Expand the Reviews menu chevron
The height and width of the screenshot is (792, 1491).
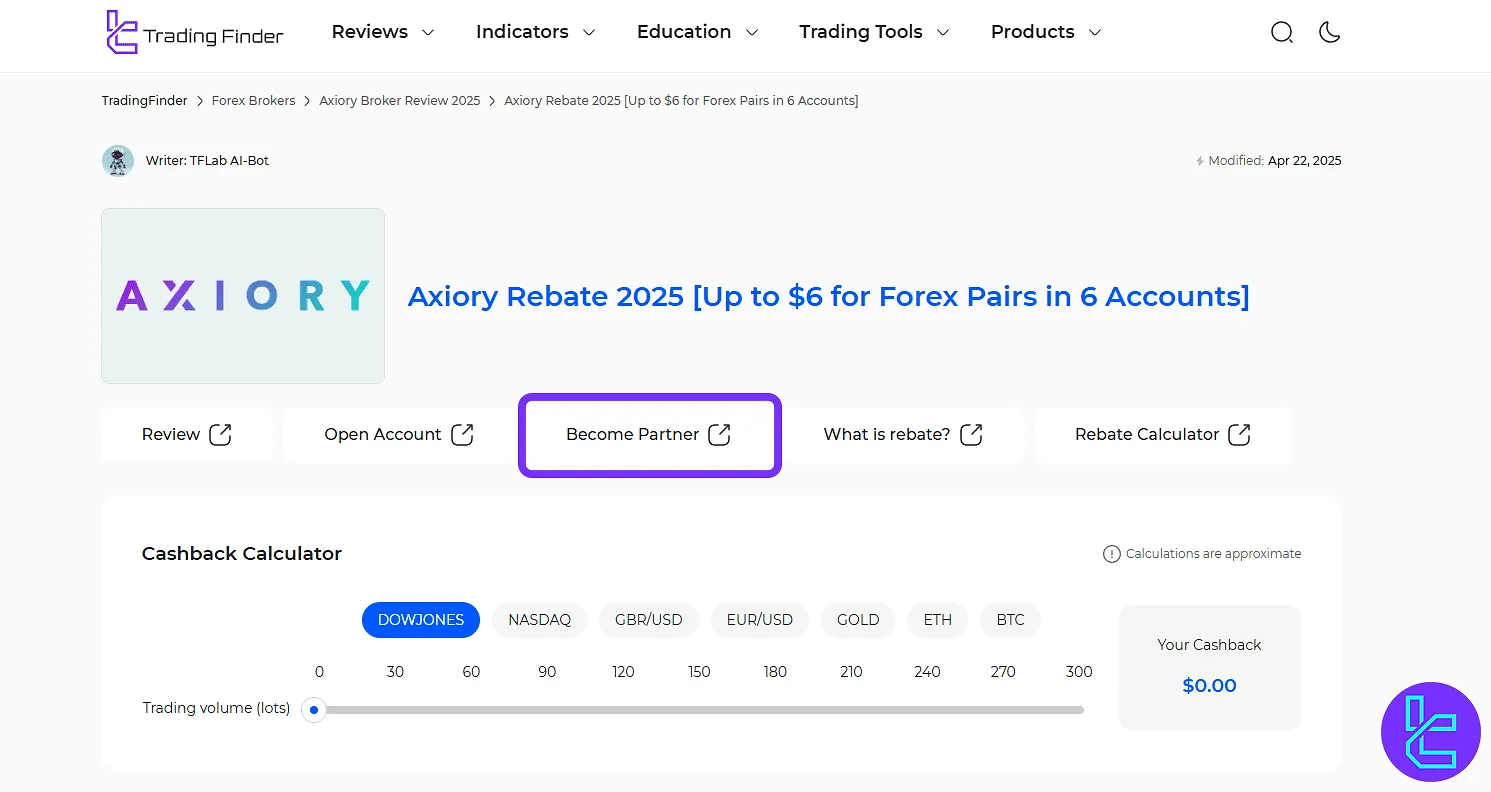[428, 33]
